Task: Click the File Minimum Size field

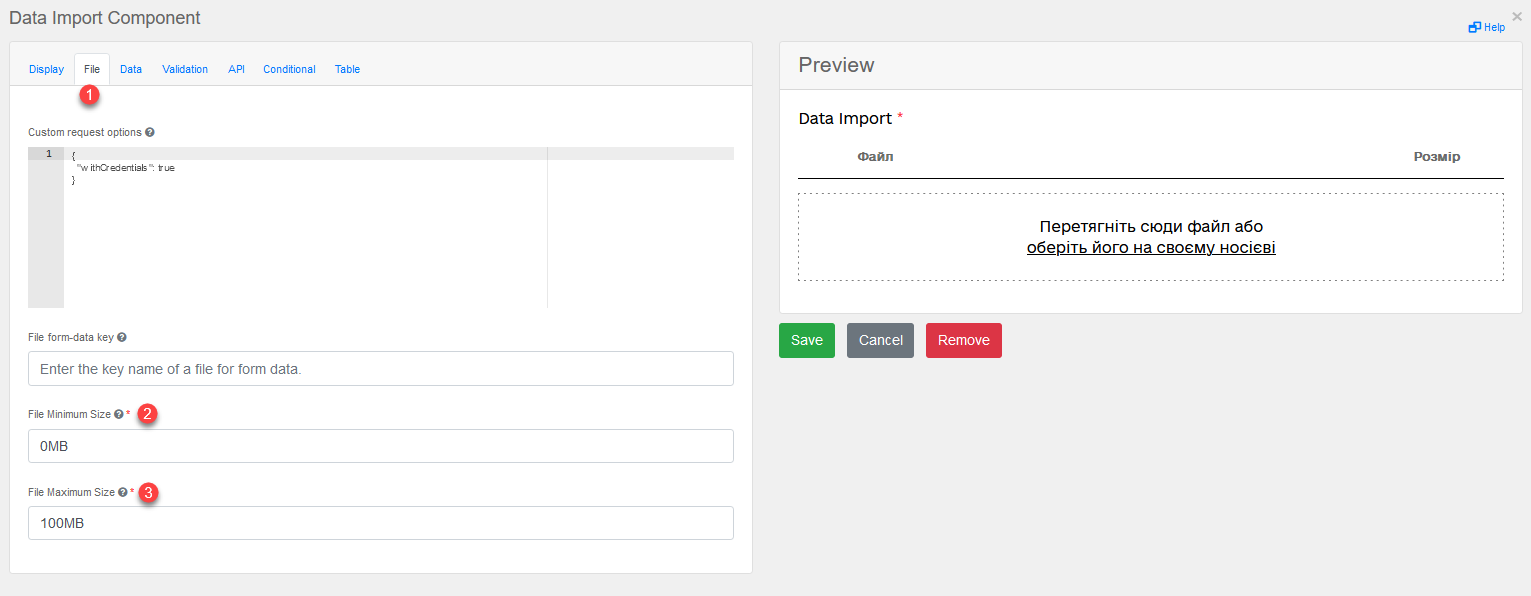Action: (381, 446)
